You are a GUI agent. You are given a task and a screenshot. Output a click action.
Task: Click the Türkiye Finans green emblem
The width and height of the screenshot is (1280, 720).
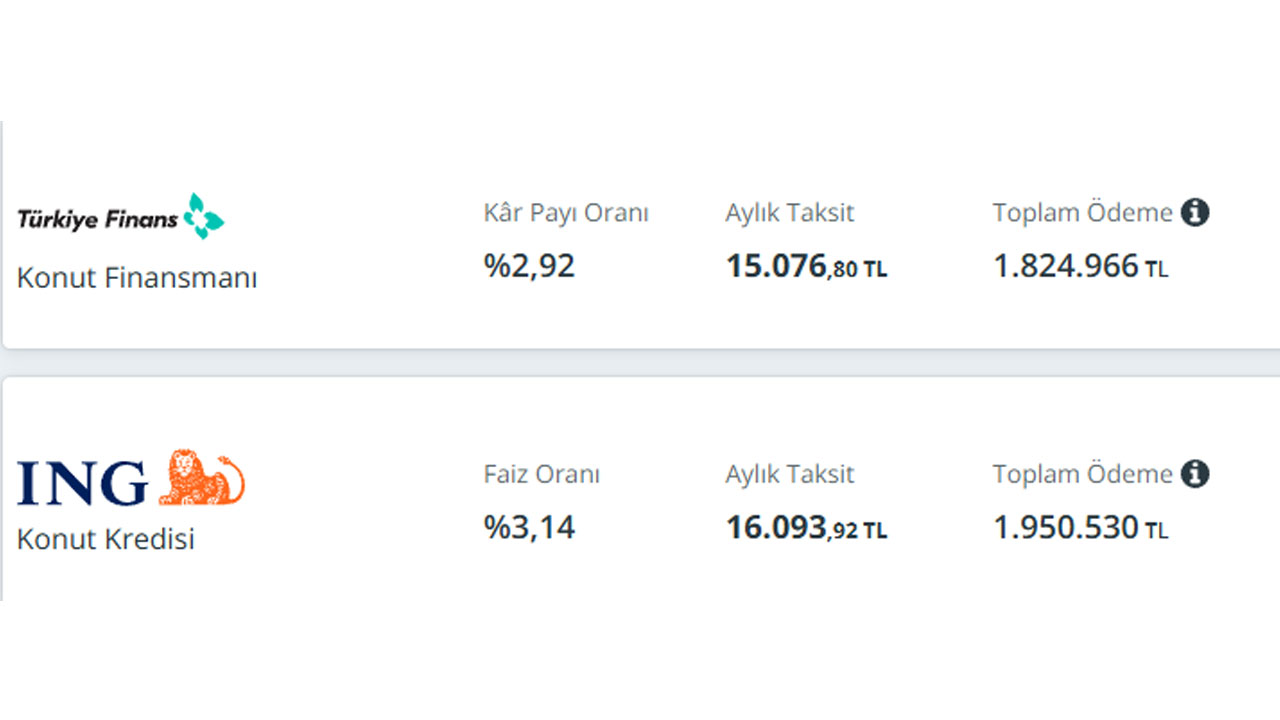pos(204,216)
